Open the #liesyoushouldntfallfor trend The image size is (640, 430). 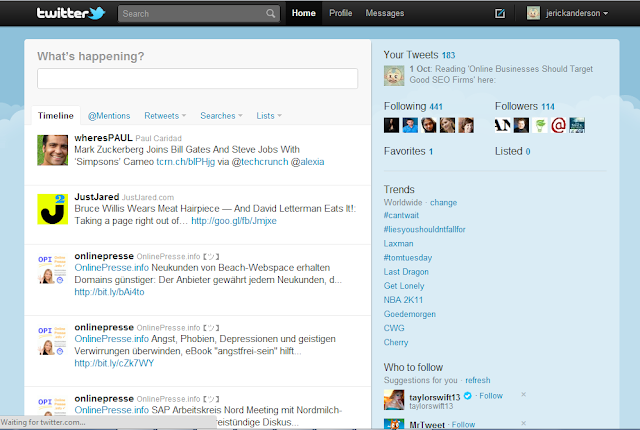[x=424, y=229]
